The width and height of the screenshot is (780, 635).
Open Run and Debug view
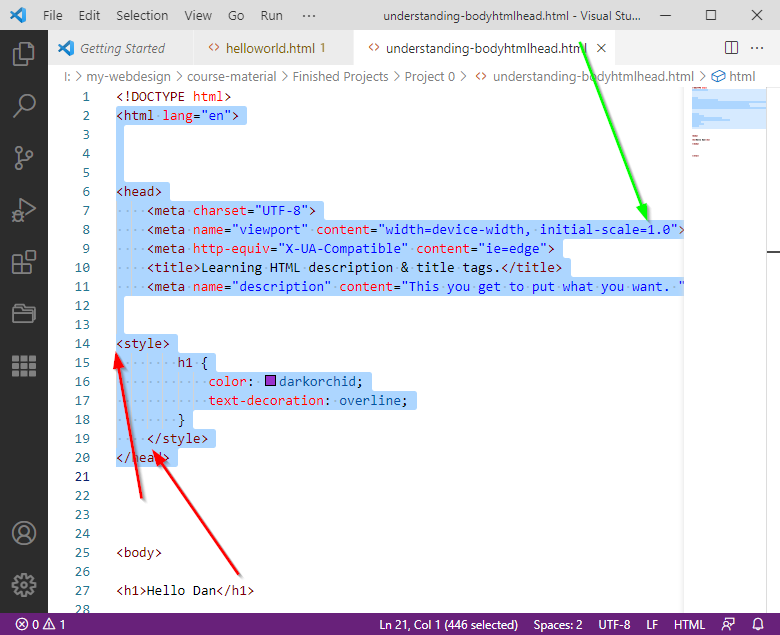23,210
